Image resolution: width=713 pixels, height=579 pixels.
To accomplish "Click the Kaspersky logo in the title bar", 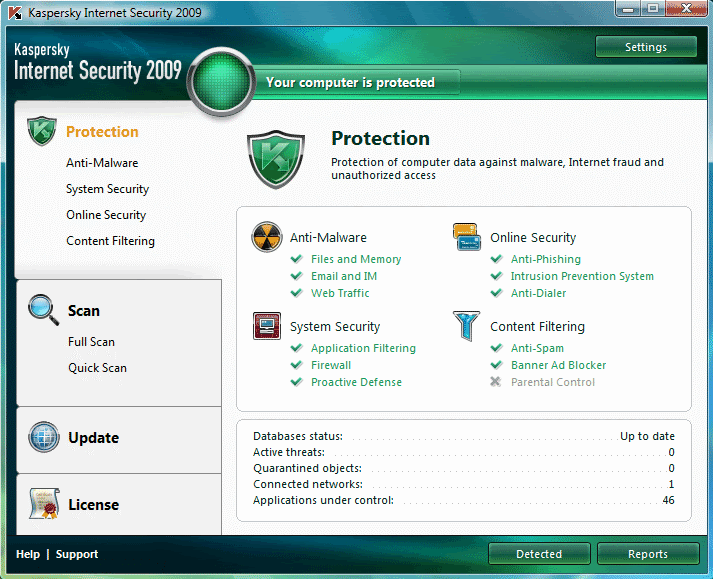I will 15,13.
